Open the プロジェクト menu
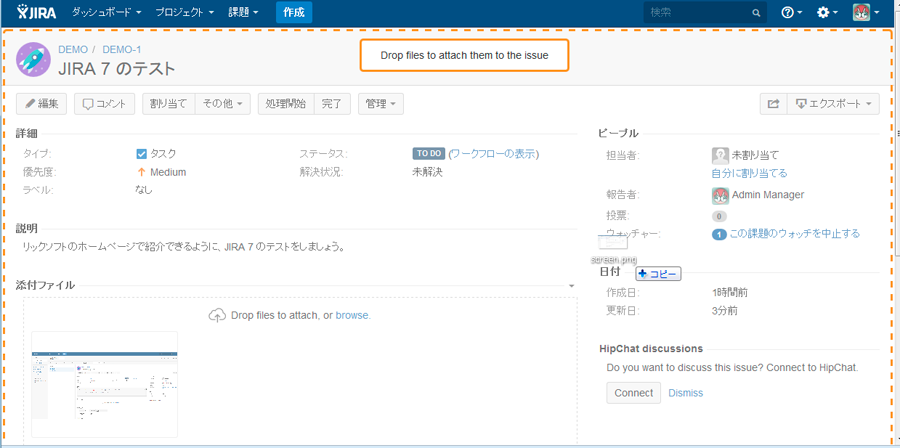 (185, 12)
